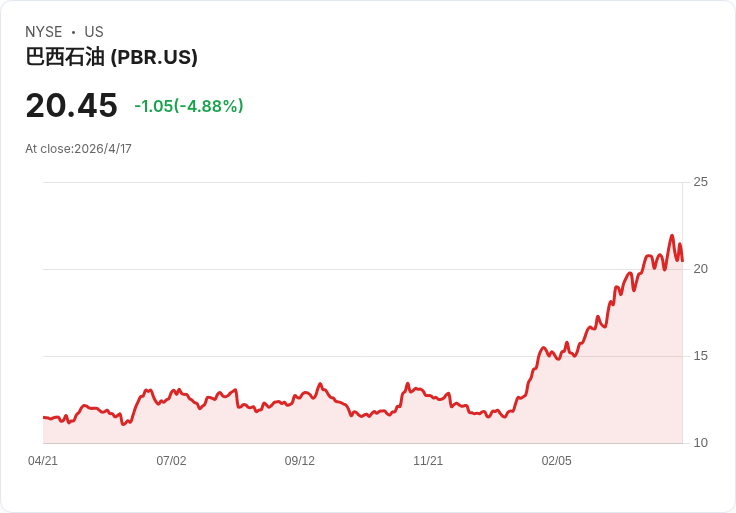
Task: Click the -1.05(-4.88%) change value
Action: point(189,106)
